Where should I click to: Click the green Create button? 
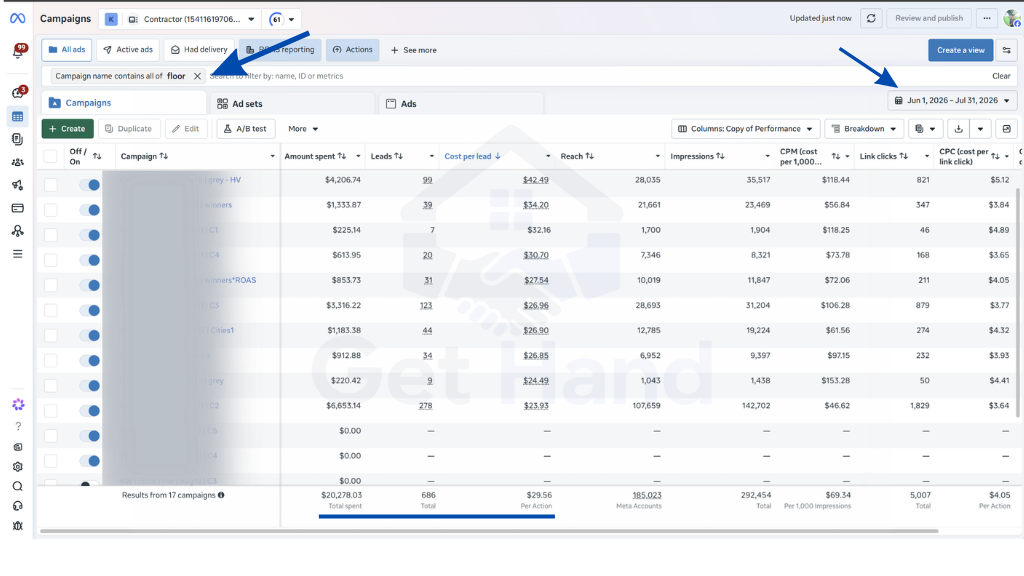(x=68, y=129)
